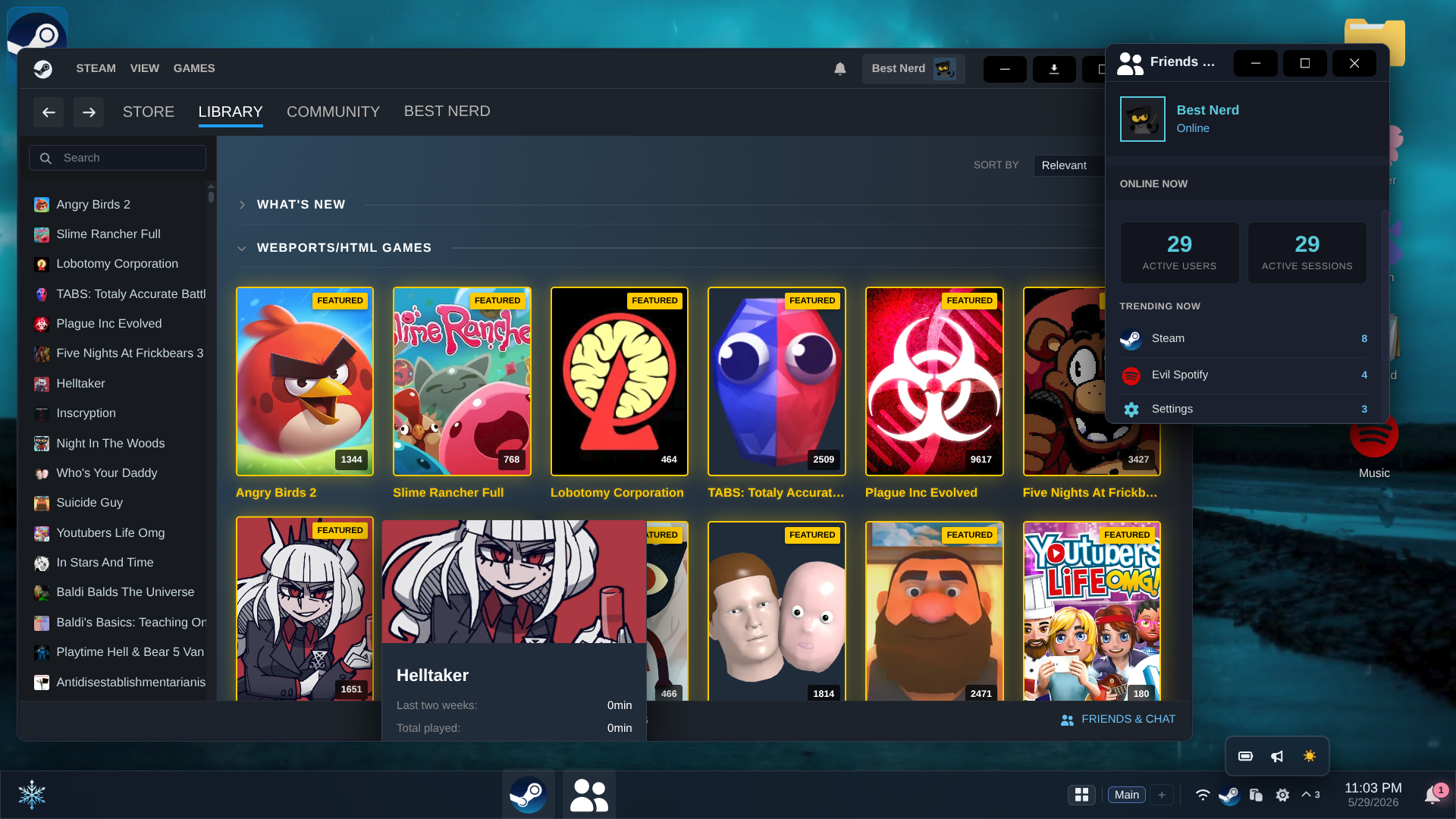Click the Wi-Fi icon in the taskbar
Screen dimensions: 1456x819
(1203, 795)
